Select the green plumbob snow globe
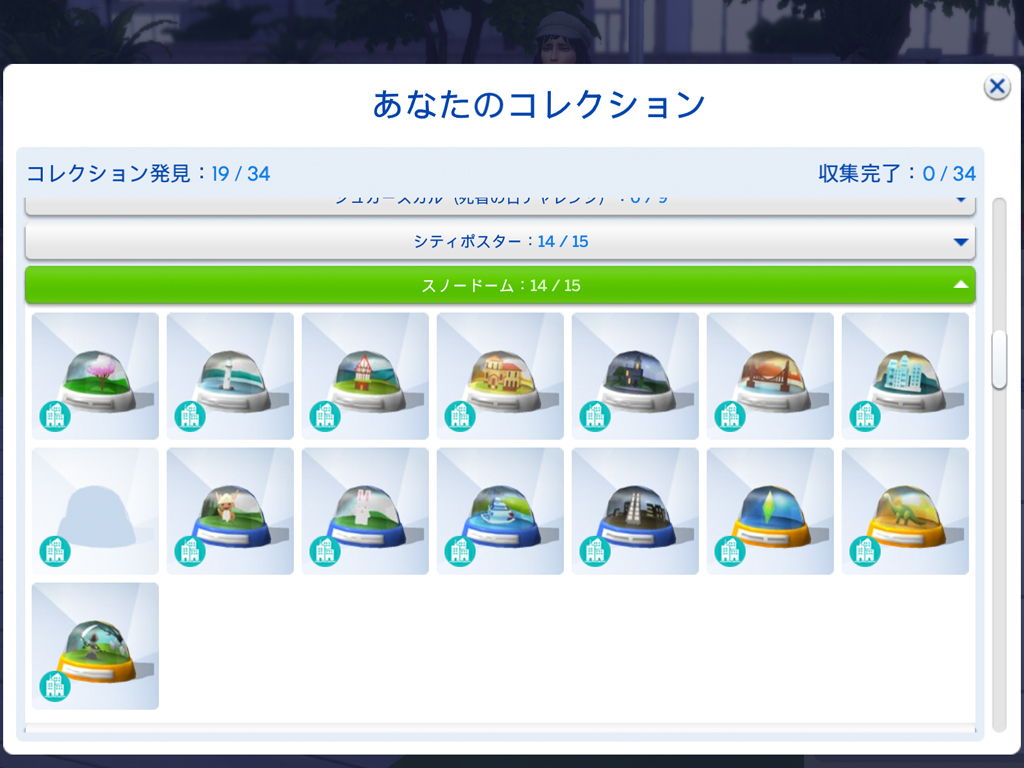1024x768 pixels. click(770, 511)
